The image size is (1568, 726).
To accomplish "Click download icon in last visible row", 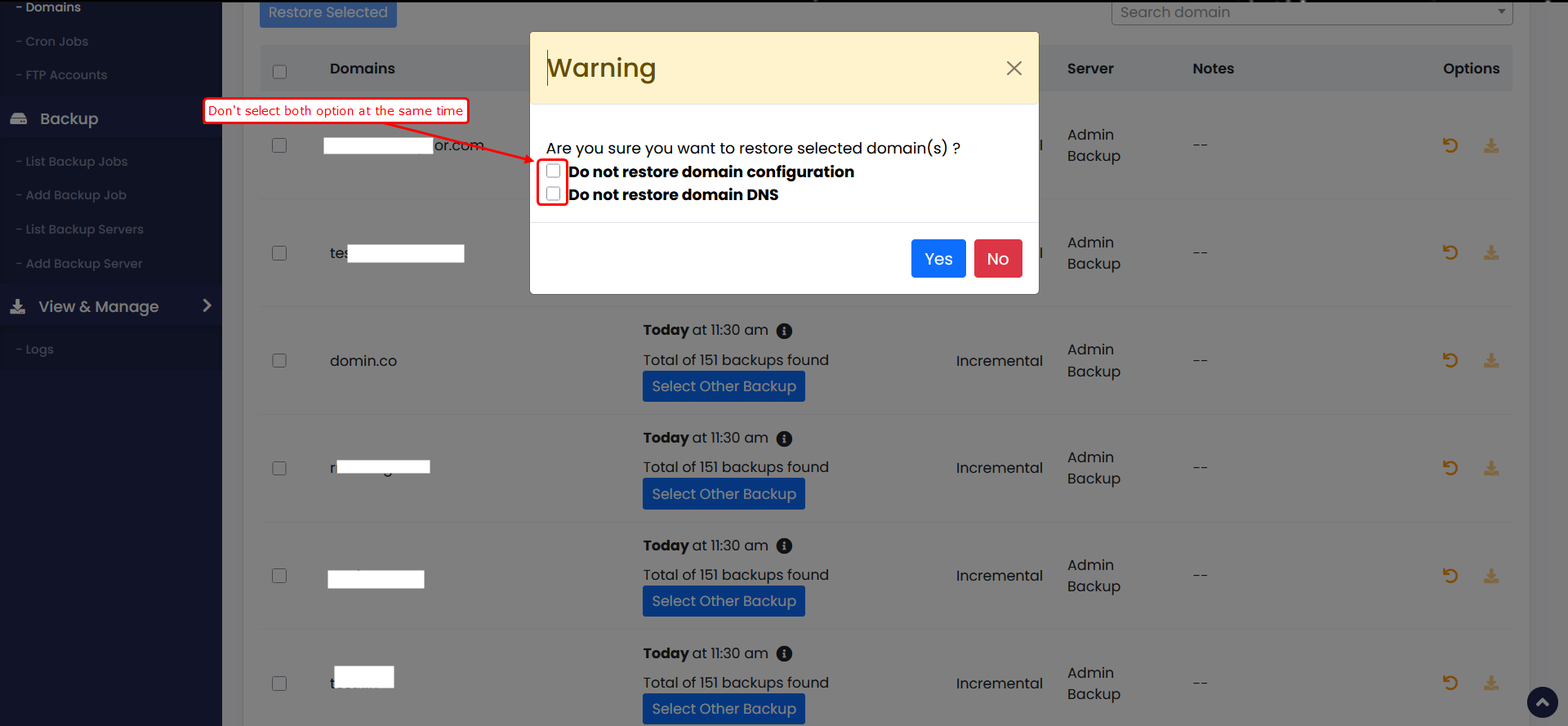I will (x=1490, y=683).
